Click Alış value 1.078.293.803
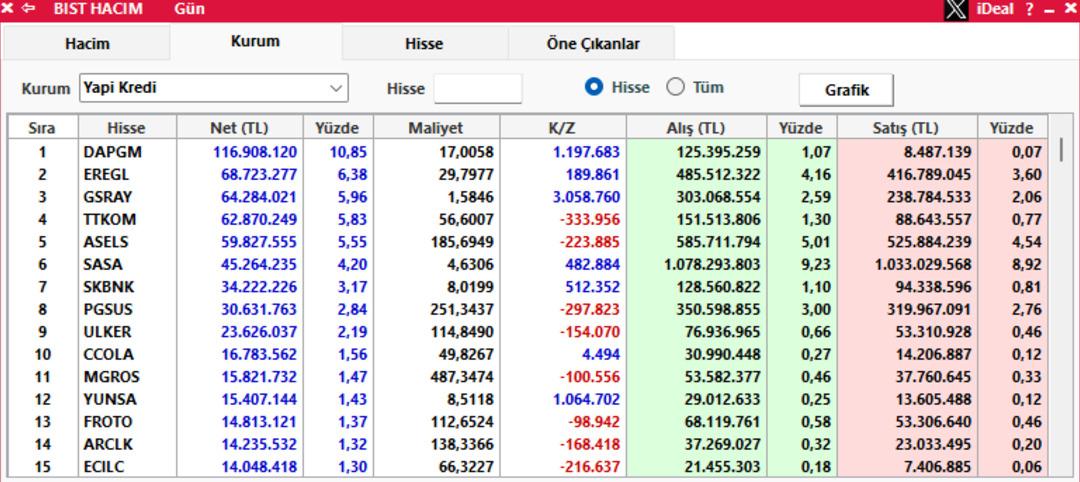This screenshot has height=482, width=1080. 713,264
